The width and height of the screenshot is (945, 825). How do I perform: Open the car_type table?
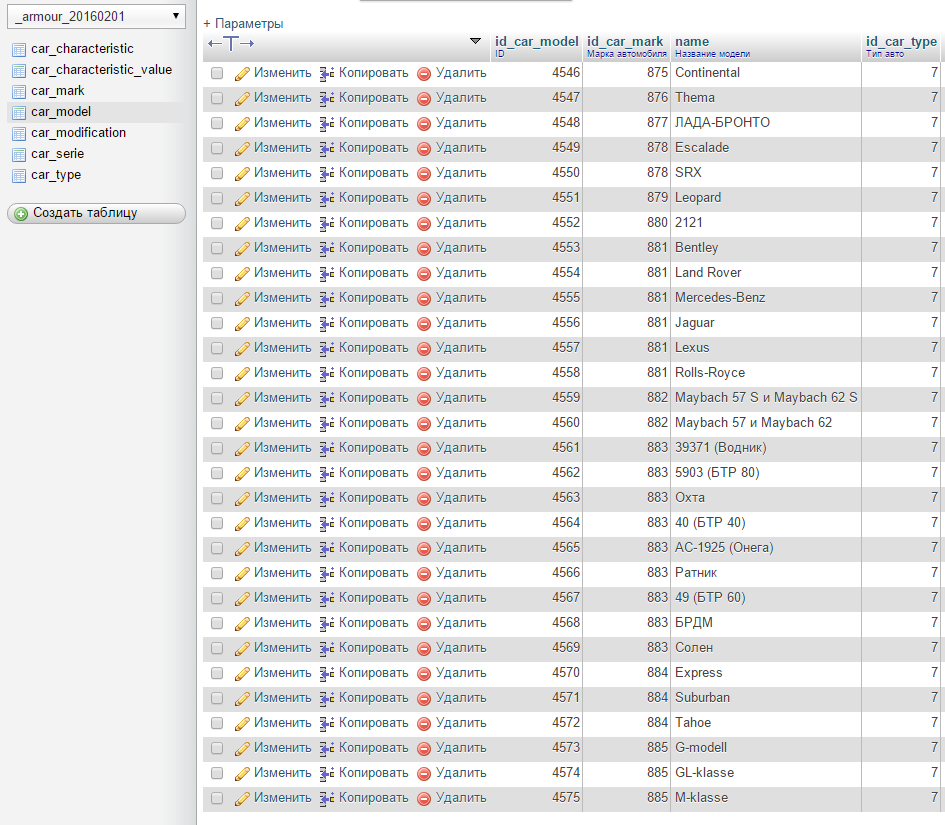coord(56,175)
